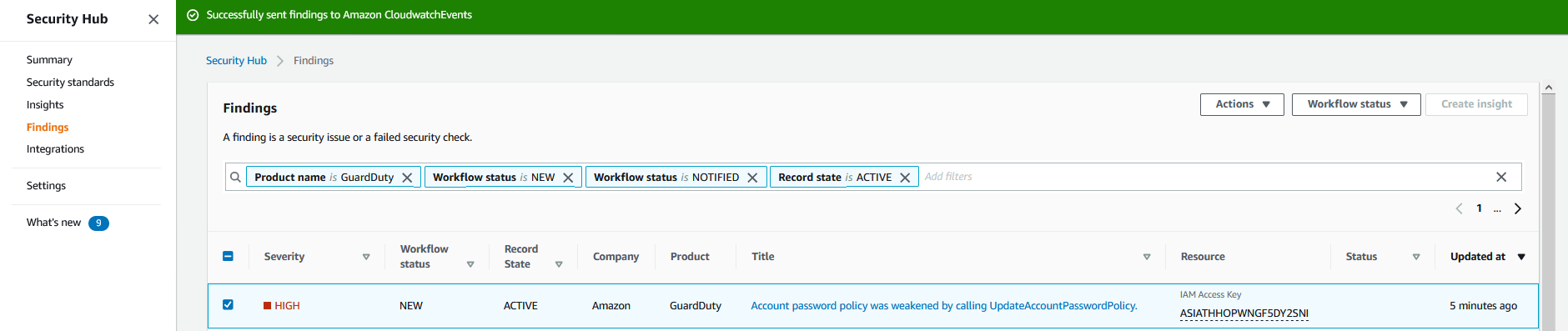Open the Workflow status dropdown button
Viewport: 1568px width, 331px height.
click(1356, 104)
